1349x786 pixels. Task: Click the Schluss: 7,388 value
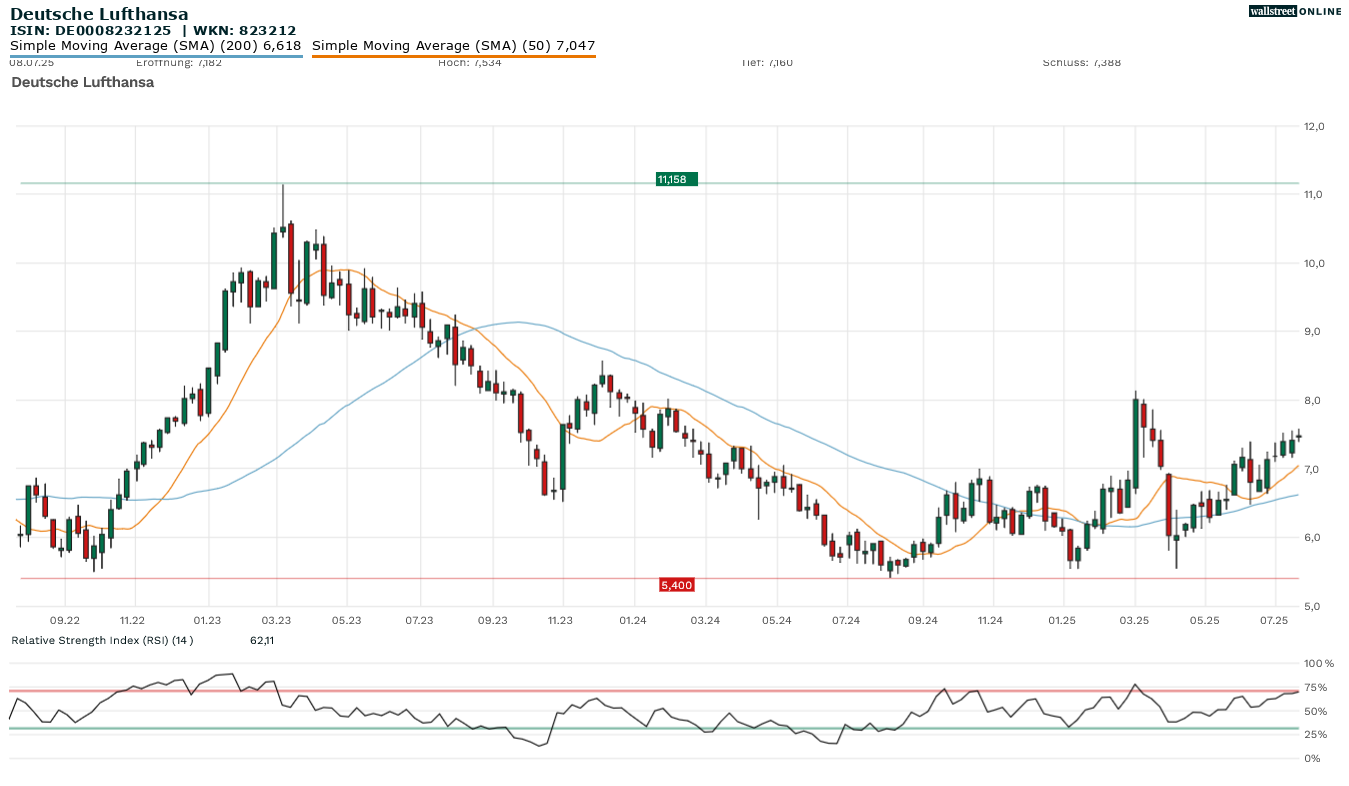[1082, 62]
